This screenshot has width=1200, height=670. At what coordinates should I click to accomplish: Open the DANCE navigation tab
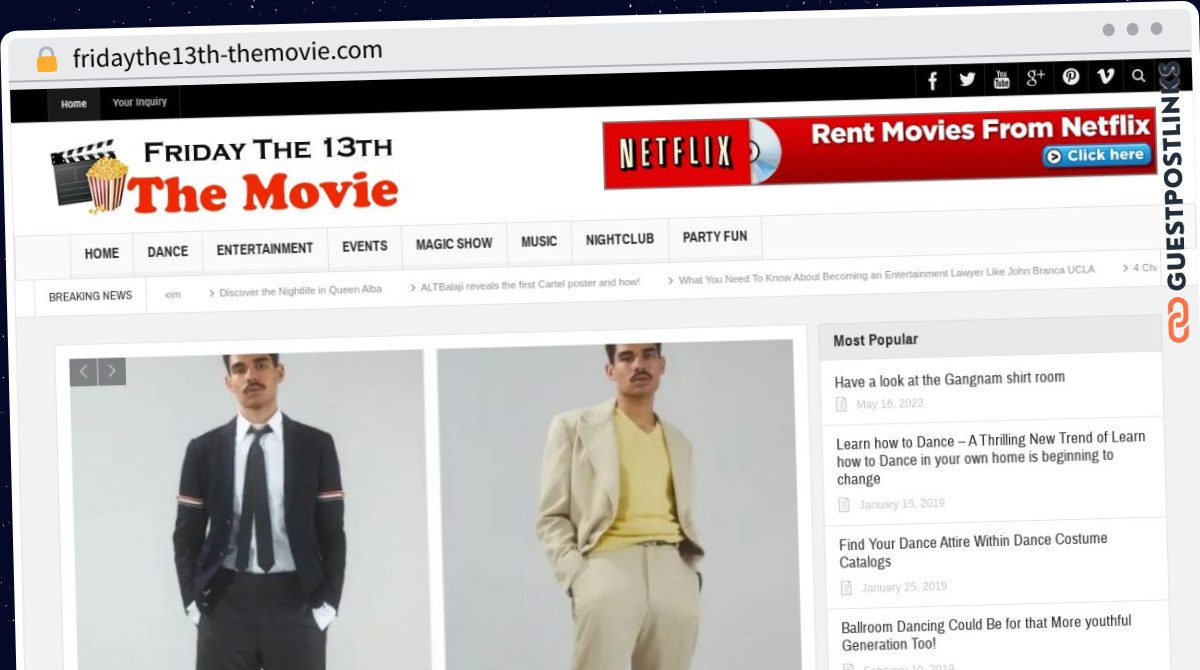168,252
